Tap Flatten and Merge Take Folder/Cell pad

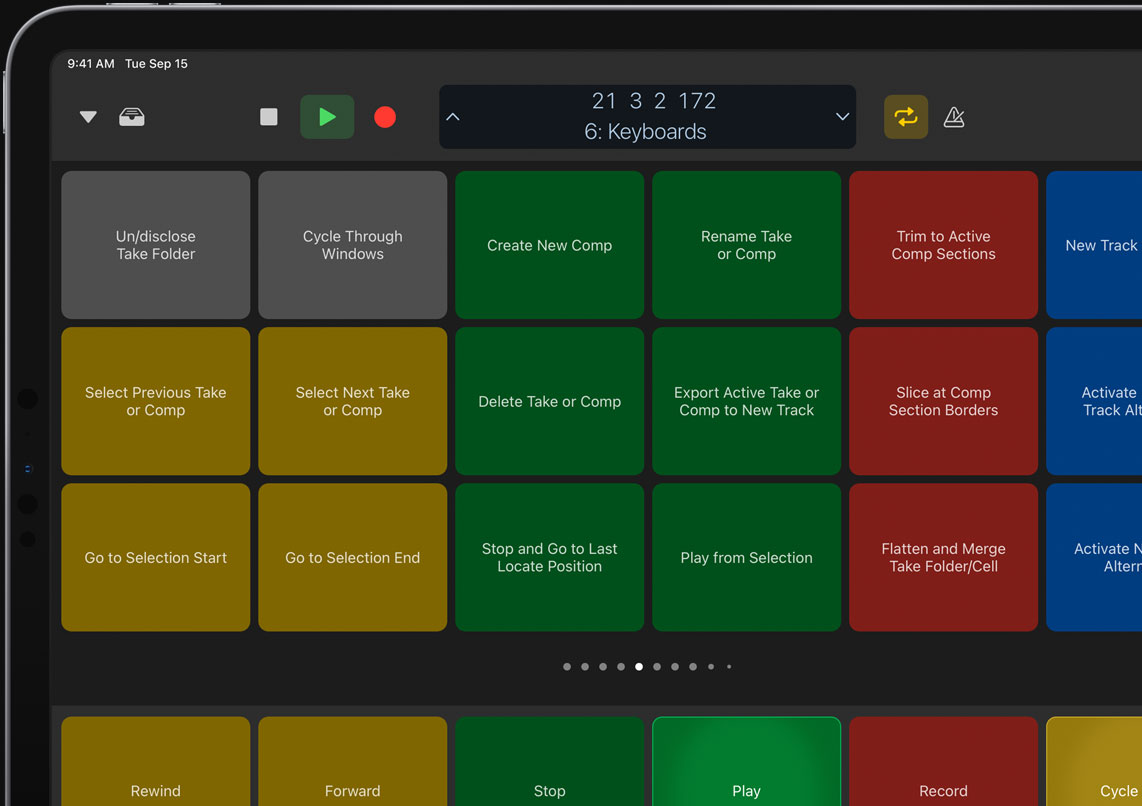(x=944, y=558)
